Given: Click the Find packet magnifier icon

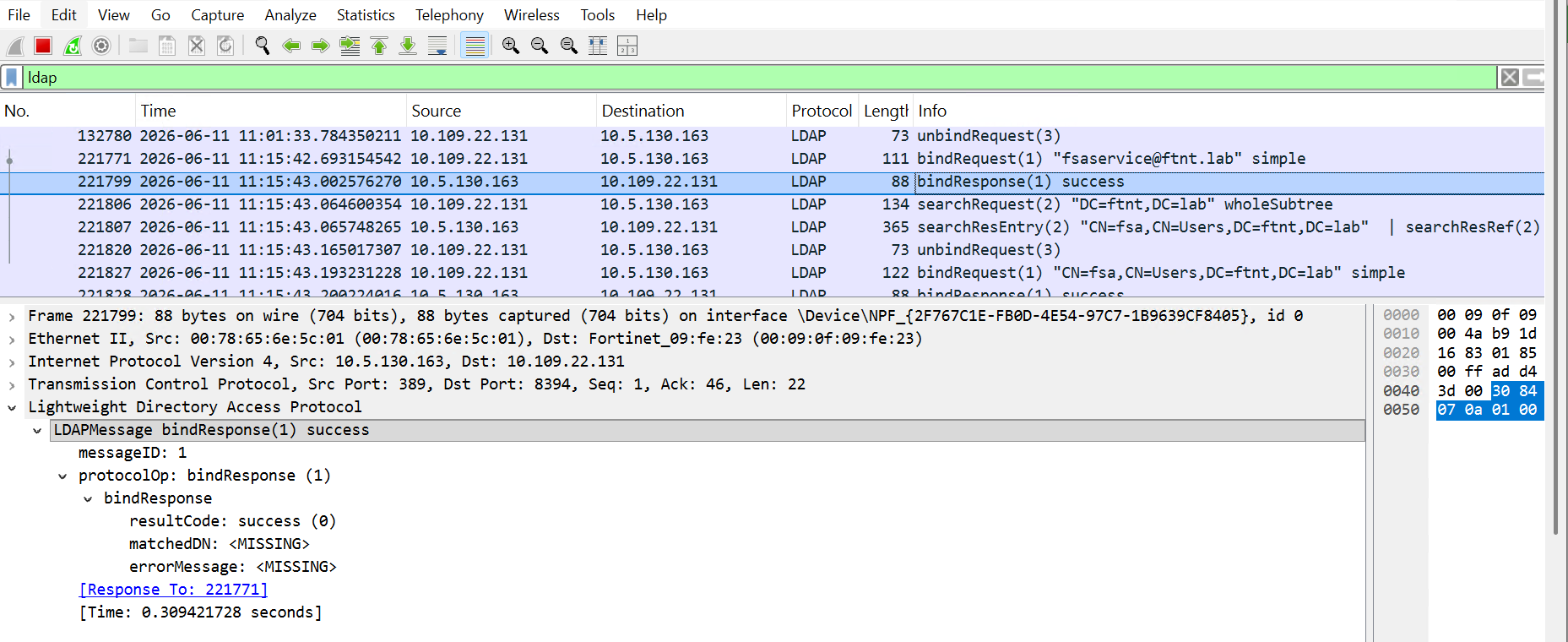Looking at the screenshot, I should [263, 46].
